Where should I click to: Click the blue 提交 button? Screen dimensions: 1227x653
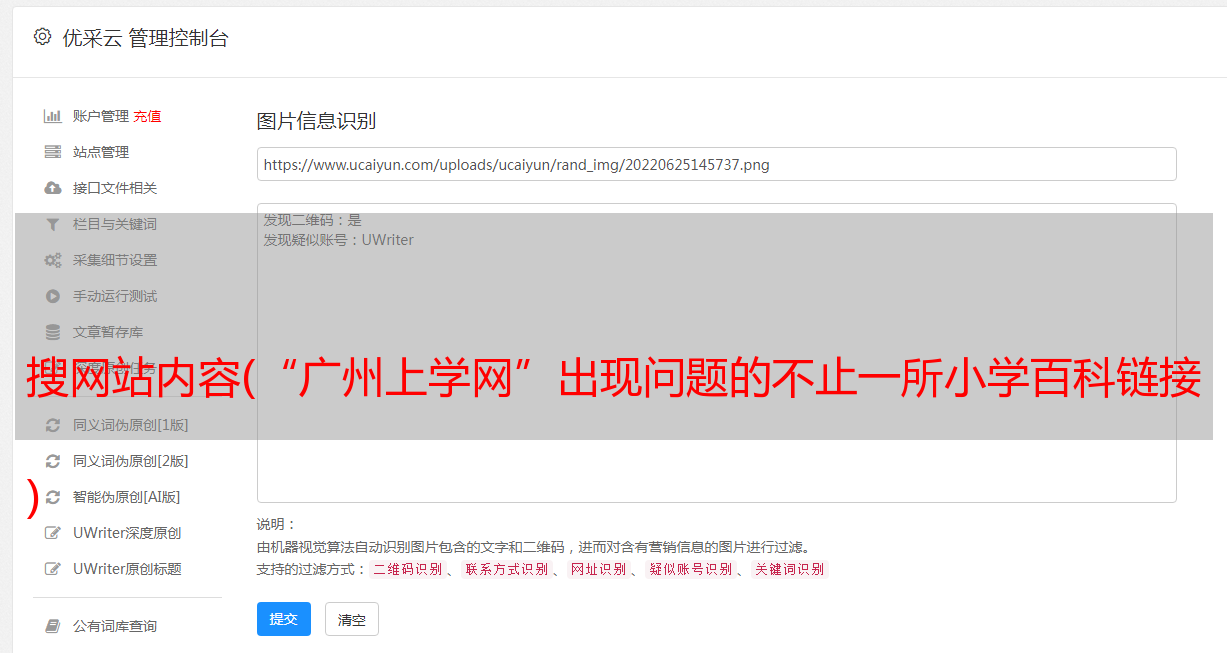click(284, 619)
